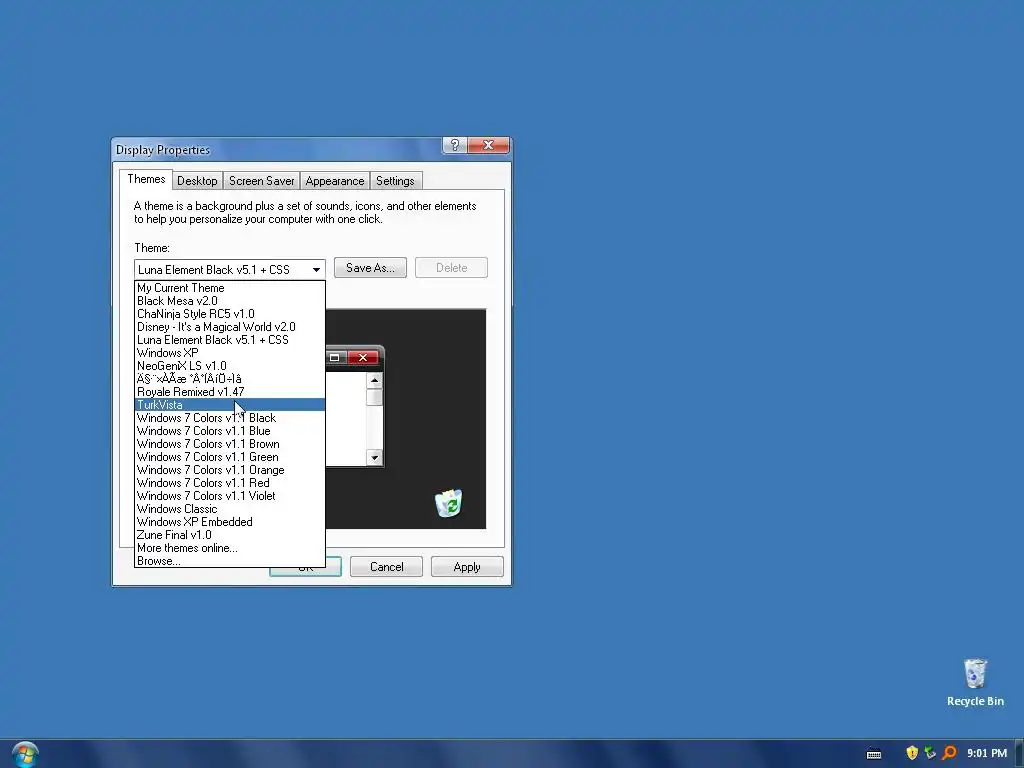Image resolution: width=1024 pixels, height=768 pixels.
Task: Pick ChaNinja Style RC5 v1.0 theme
Action: click(230, 314)
